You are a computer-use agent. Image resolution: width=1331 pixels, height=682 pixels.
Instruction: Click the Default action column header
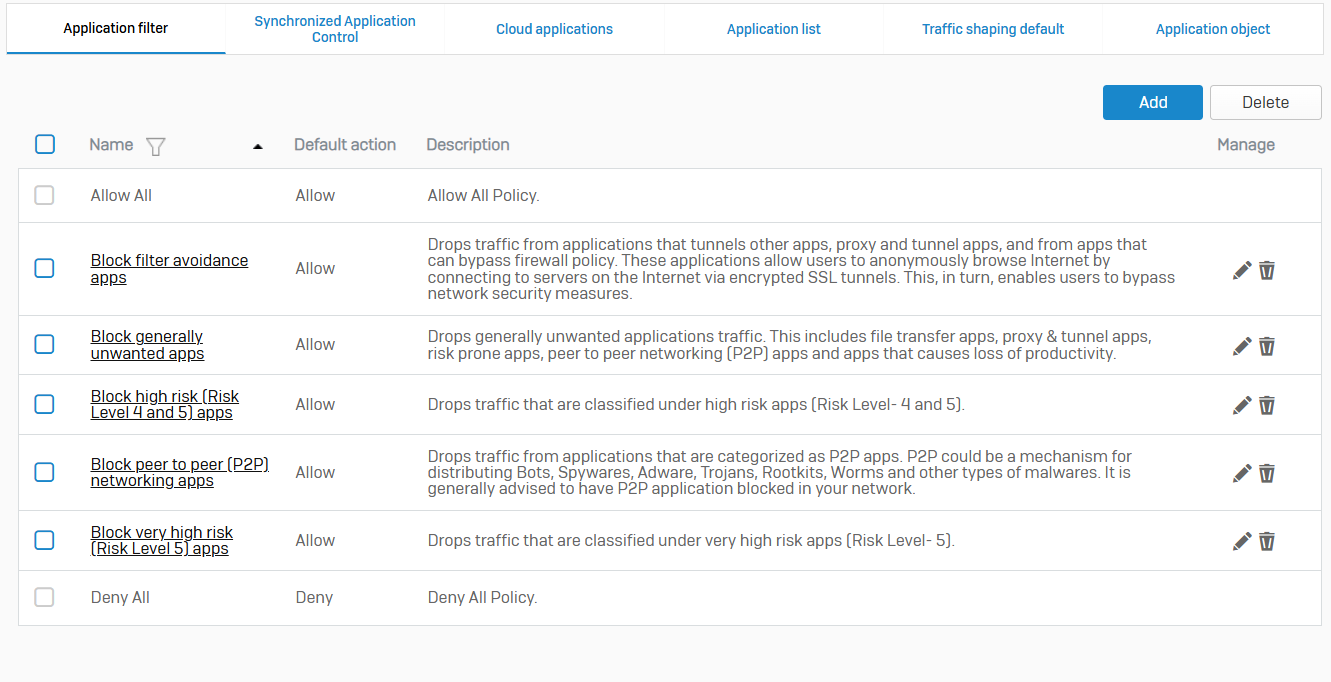(345, 145)
